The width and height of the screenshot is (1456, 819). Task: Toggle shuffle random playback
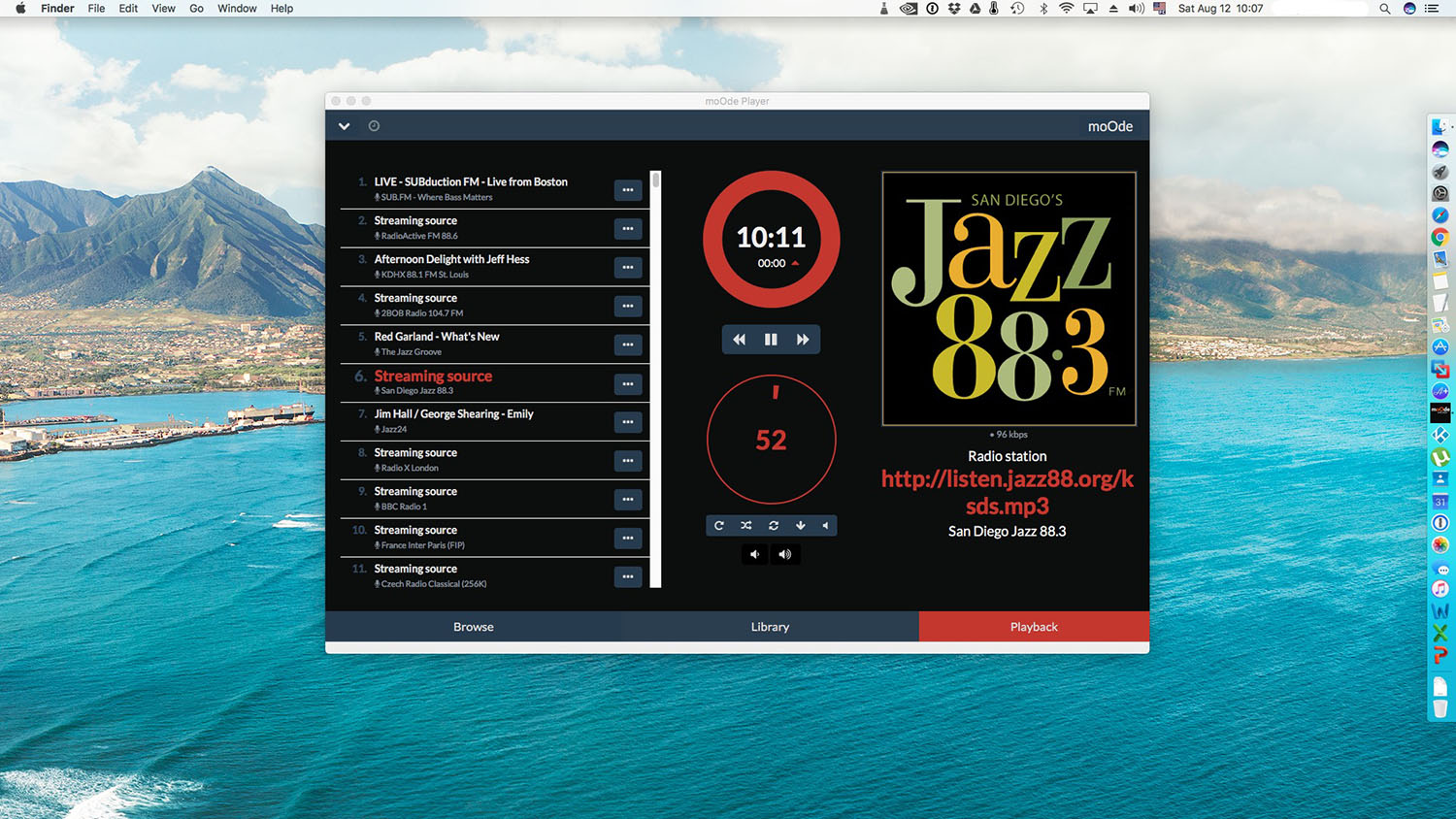746,526
